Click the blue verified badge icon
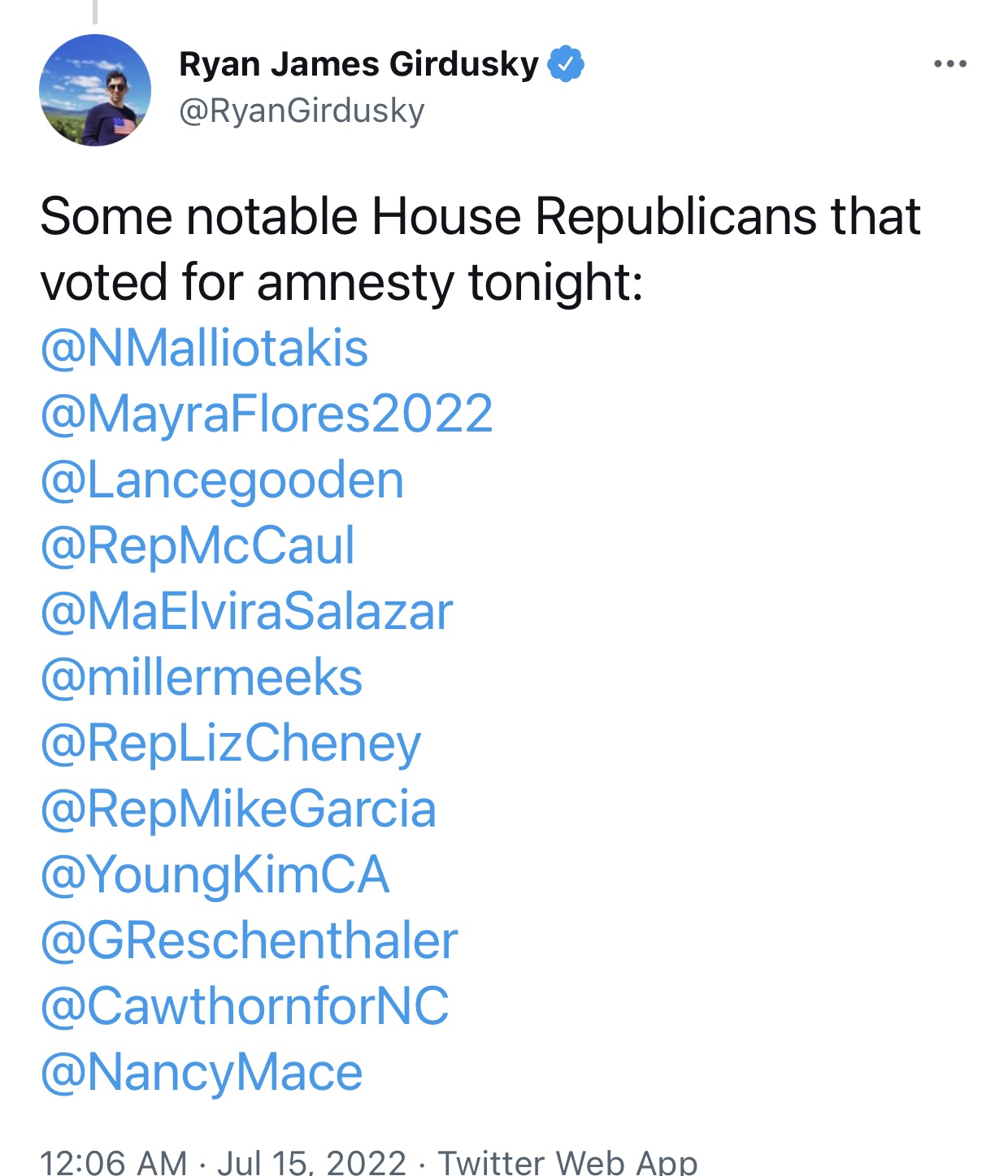The width and height of the screenshot is (1008, 1176). click(566, 64)
